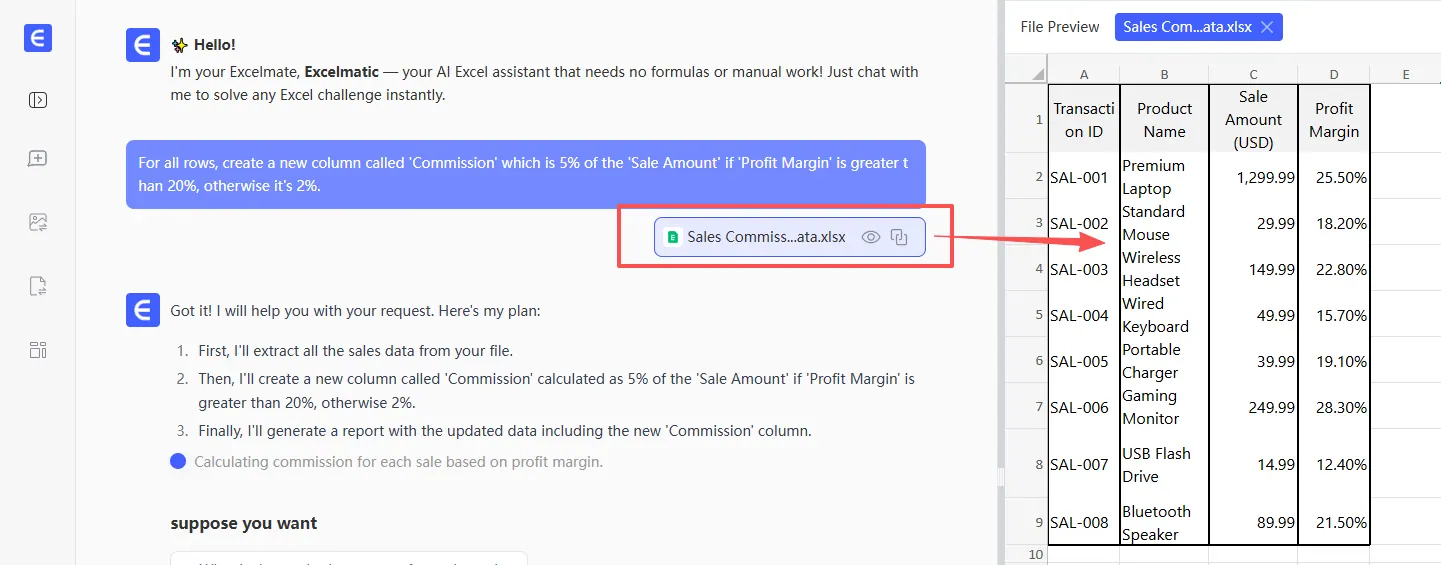Image resolution: width=1441 pixels, height=565 pixels.
Task: Click the copy icon on the file chip
Action: click(x=899, y=237)
